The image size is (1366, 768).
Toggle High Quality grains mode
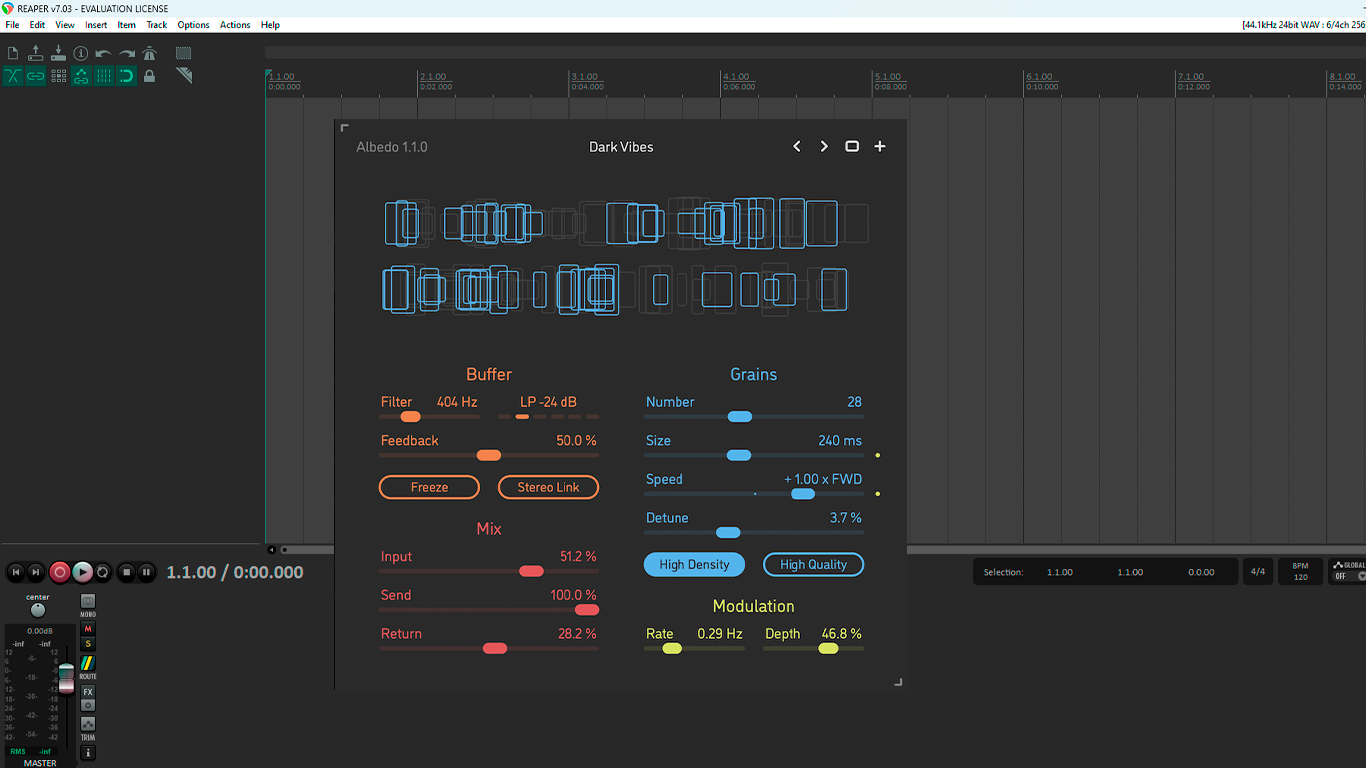(x=813, y=564)
